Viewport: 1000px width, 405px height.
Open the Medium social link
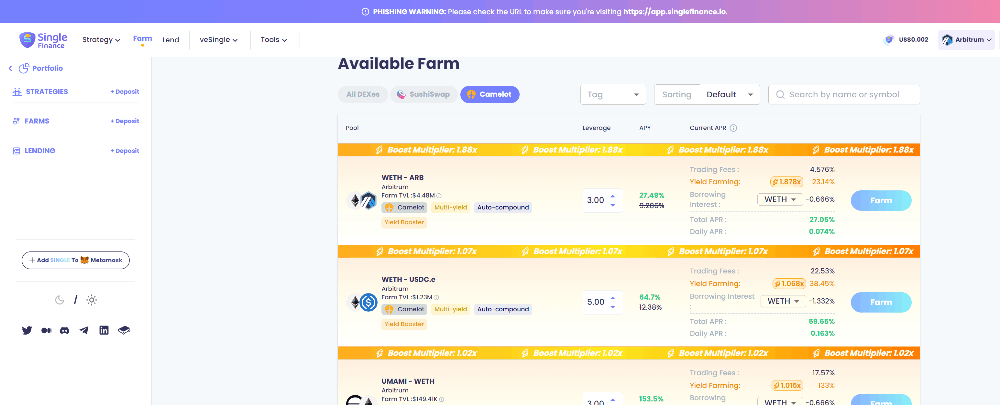(x=46, y=330)
